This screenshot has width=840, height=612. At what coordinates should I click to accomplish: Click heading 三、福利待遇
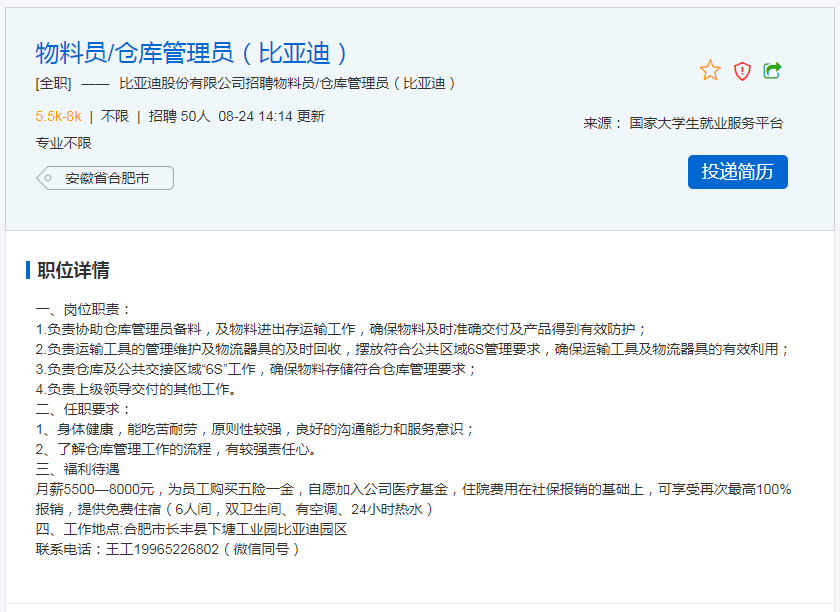point(78,469)
